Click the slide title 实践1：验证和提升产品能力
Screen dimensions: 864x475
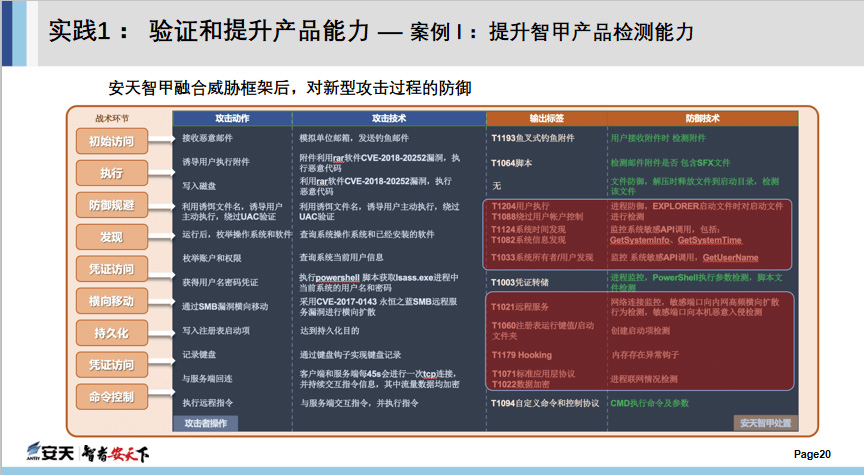pos(209,31)
